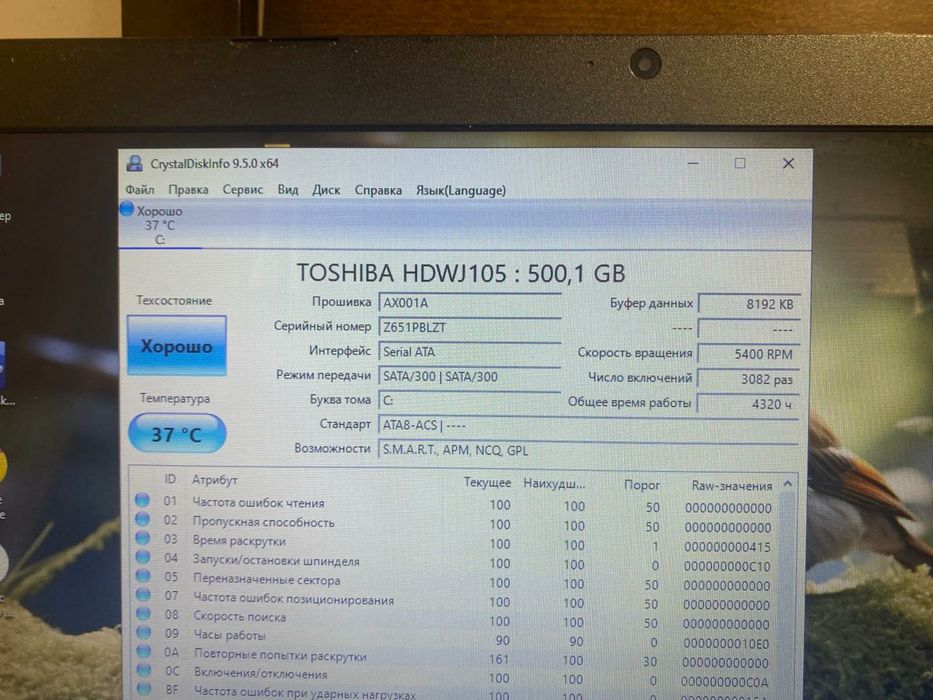Click the Буква тома field C:
Image resolution: width=933 pixels, height=700 pixels.
coord(469,401)
